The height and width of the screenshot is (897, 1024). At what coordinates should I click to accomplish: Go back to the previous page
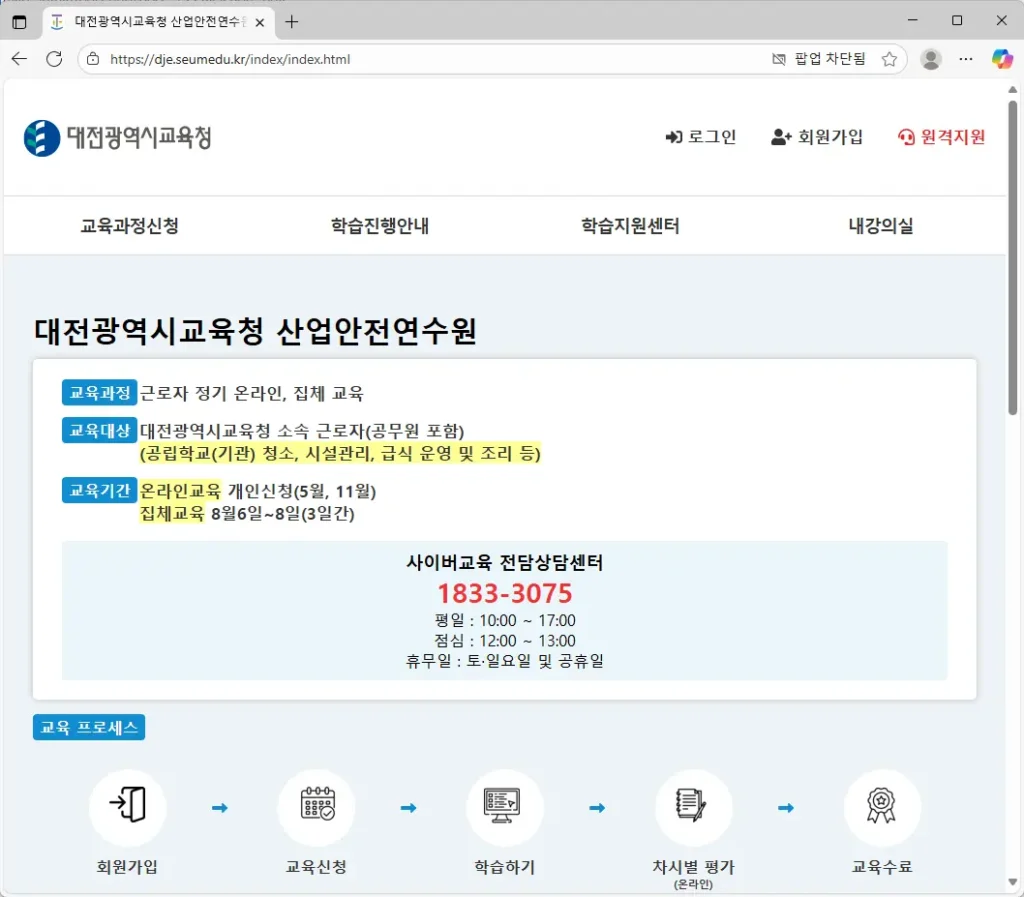[19, 59]
